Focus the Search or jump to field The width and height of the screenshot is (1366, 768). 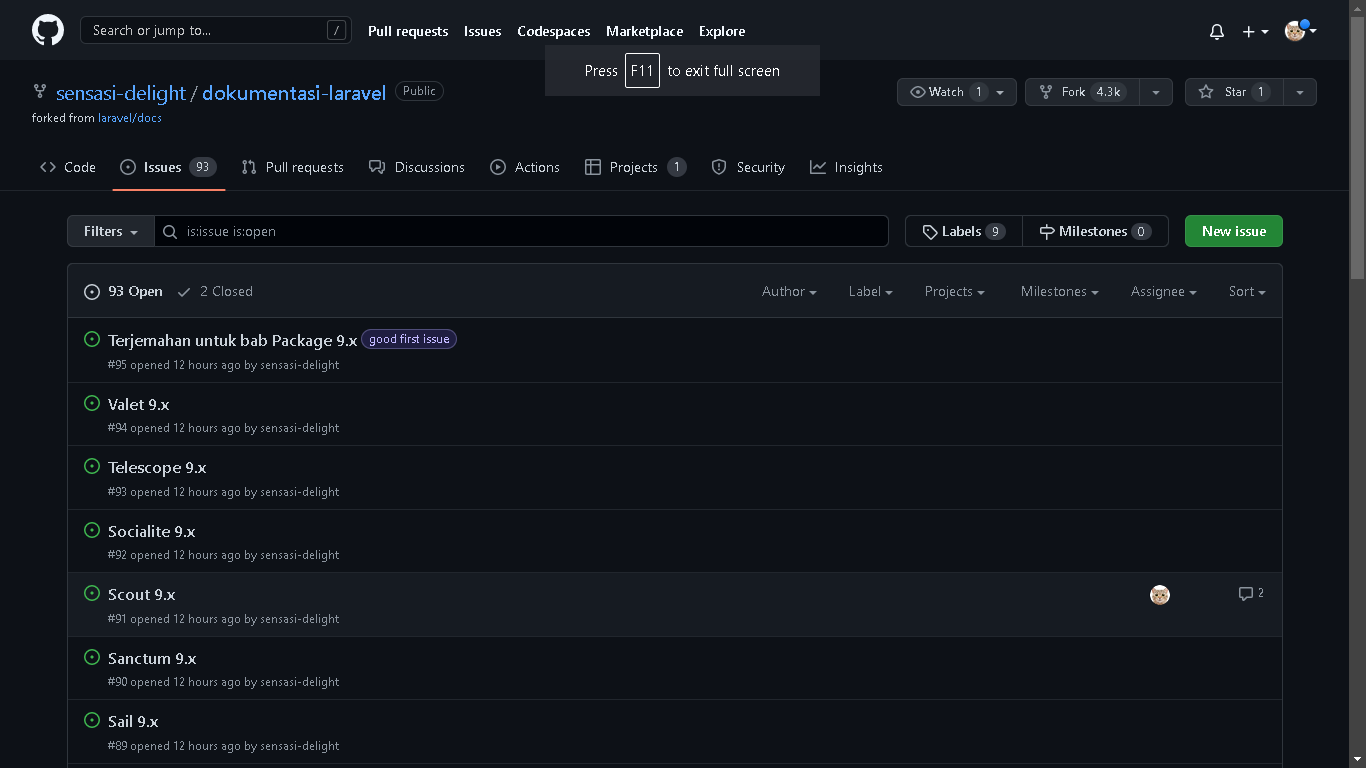(216, 30)
